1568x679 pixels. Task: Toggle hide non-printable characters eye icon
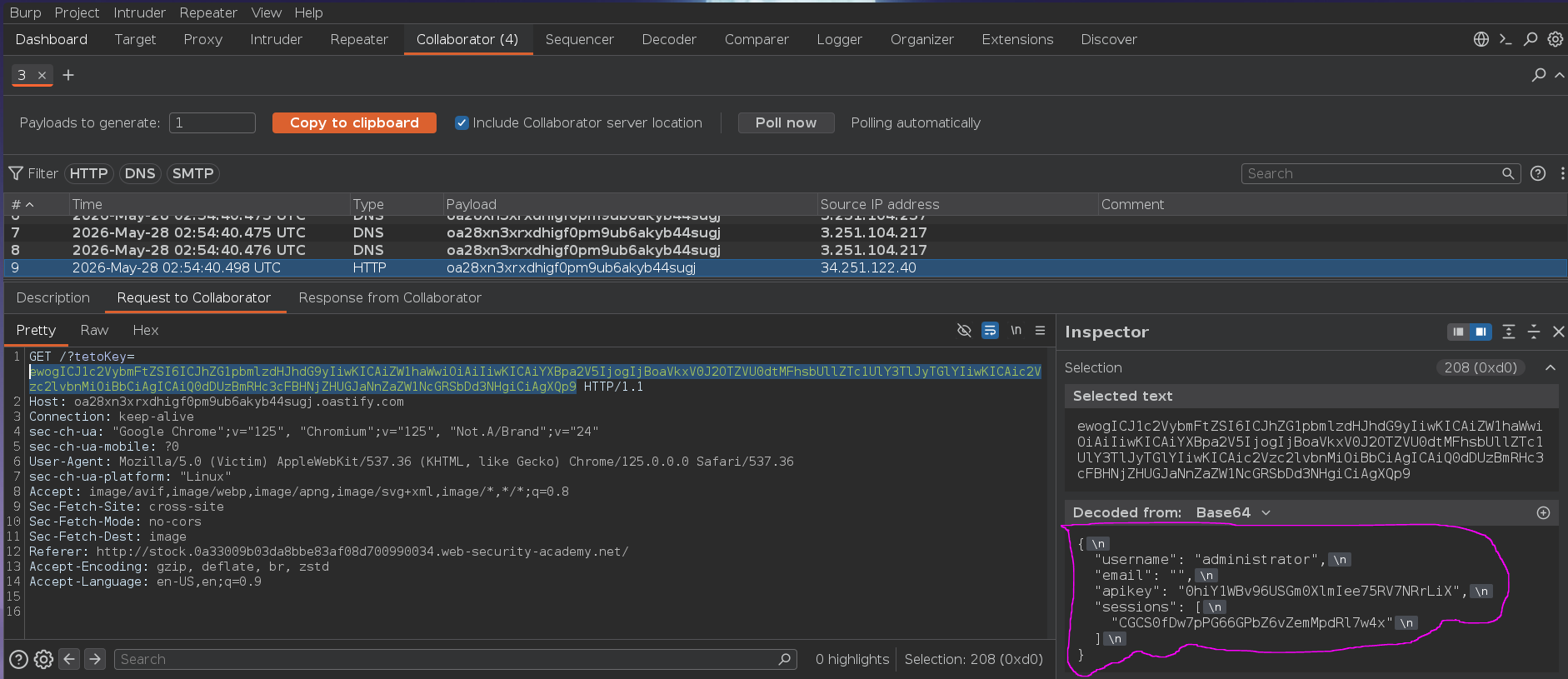[x=964, y=331]
